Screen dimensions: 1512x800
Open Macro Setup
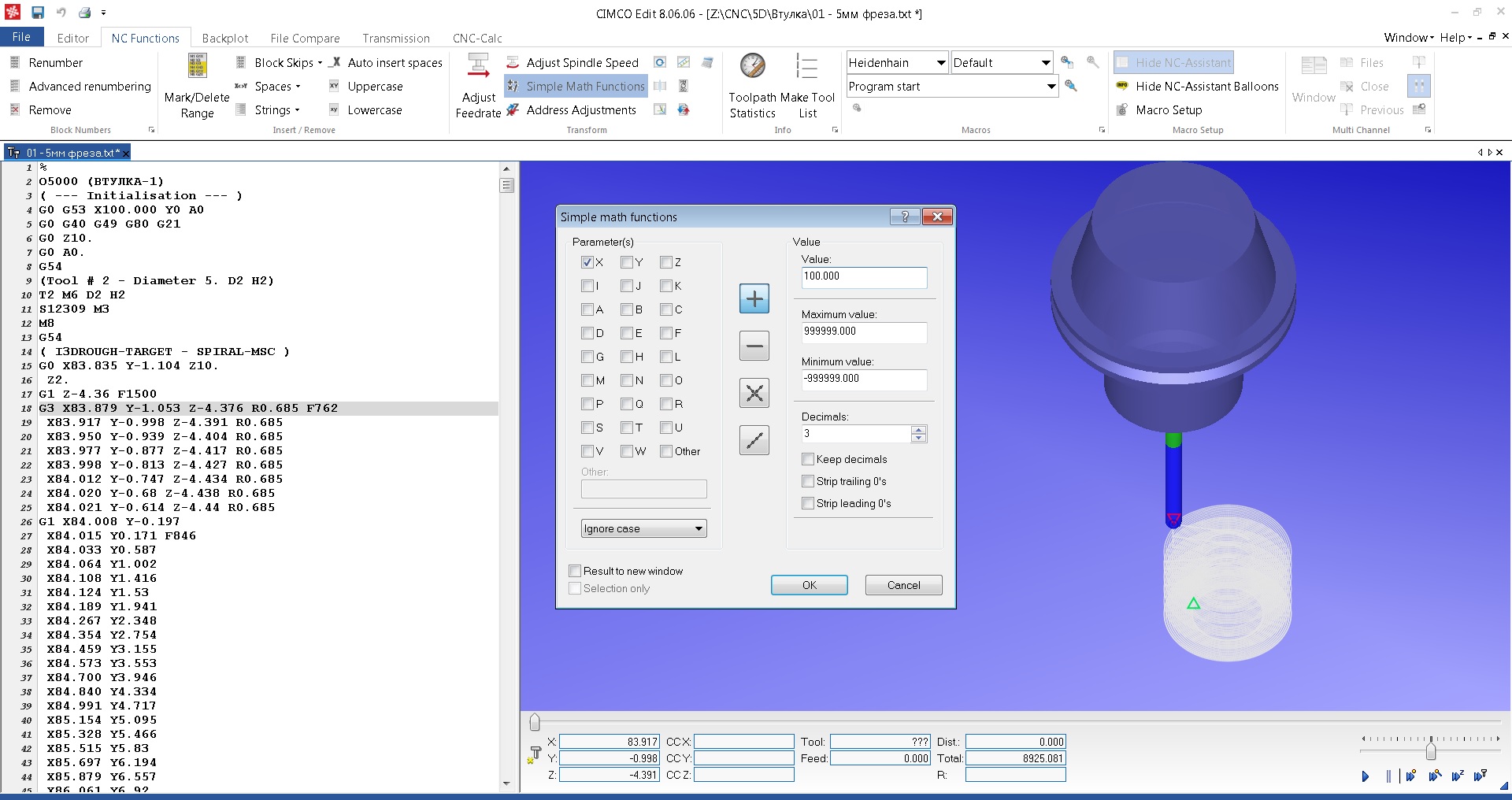point(1159,110)
